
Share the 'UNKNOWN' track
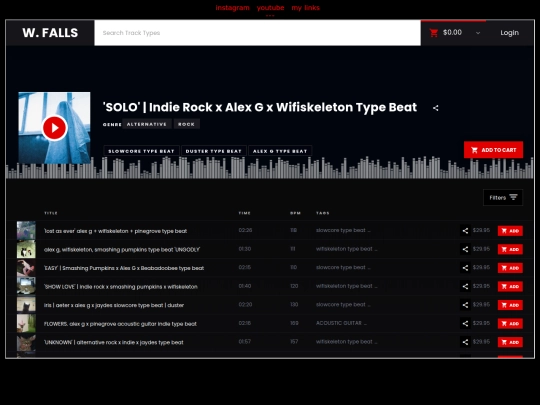465,342
